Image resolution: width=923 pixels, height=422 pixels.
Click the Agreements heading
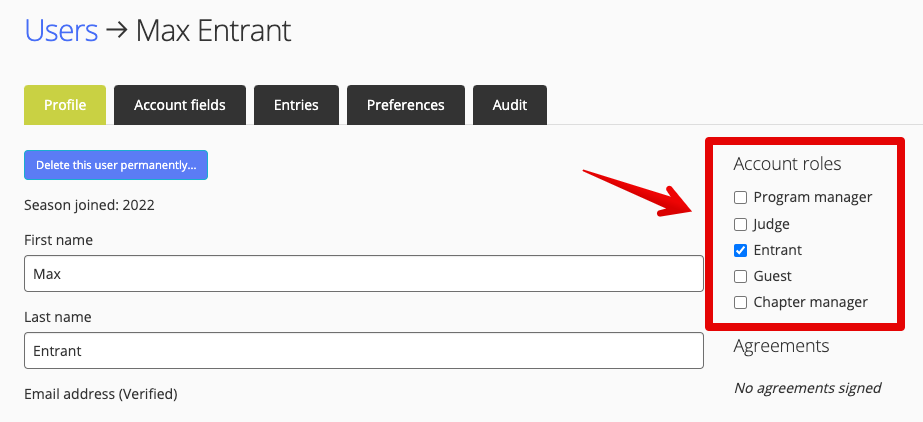point(781,345)
